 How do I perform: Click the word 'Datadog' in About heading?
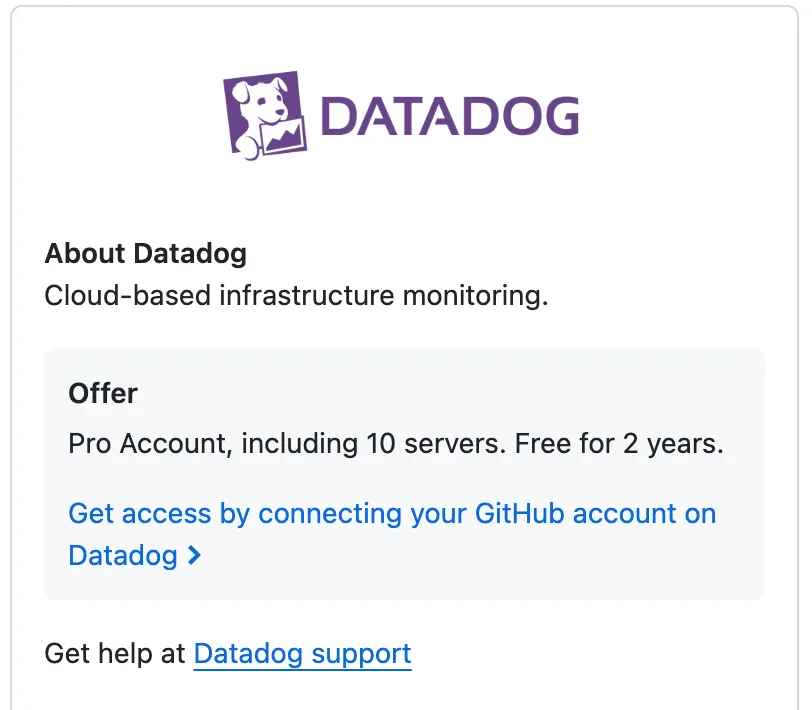pos(190,253)
